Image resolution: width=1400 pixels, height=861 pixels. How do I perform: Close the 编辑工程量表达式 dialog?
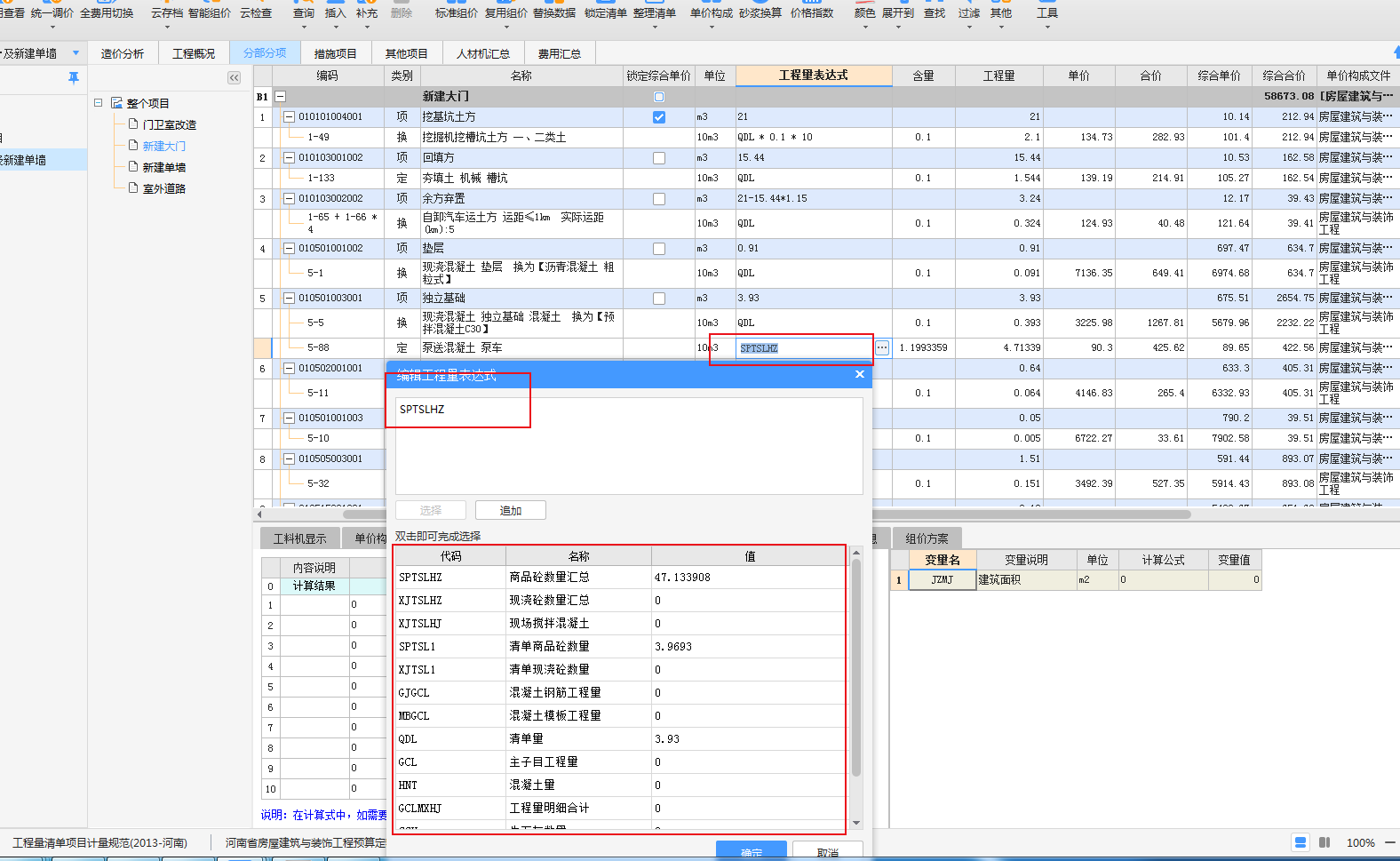pos(859,374)
